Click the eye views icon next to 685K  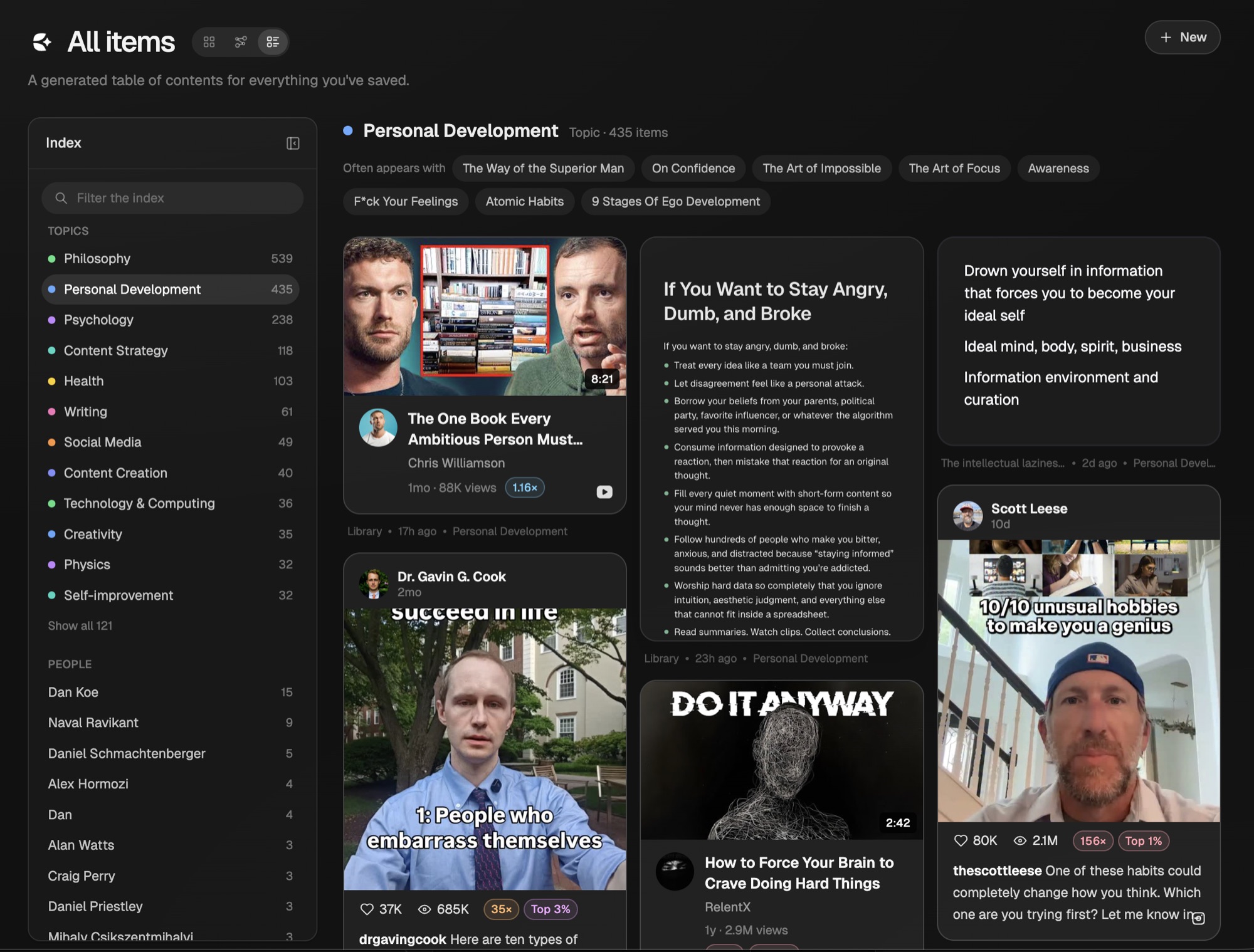[x=424, y=909]
